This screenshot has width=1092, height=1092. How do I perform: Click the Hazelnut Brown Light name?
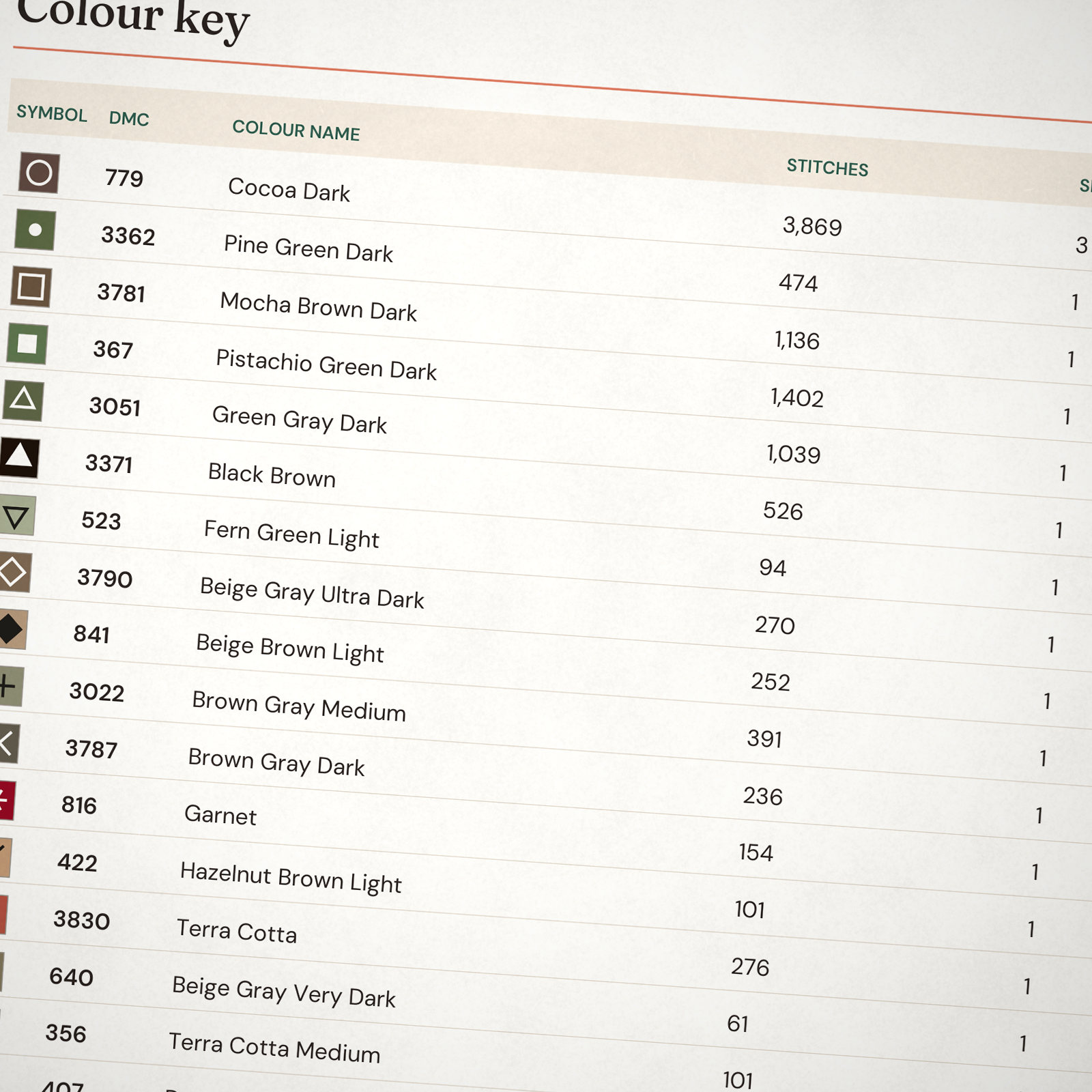click(x=291, y=878)
